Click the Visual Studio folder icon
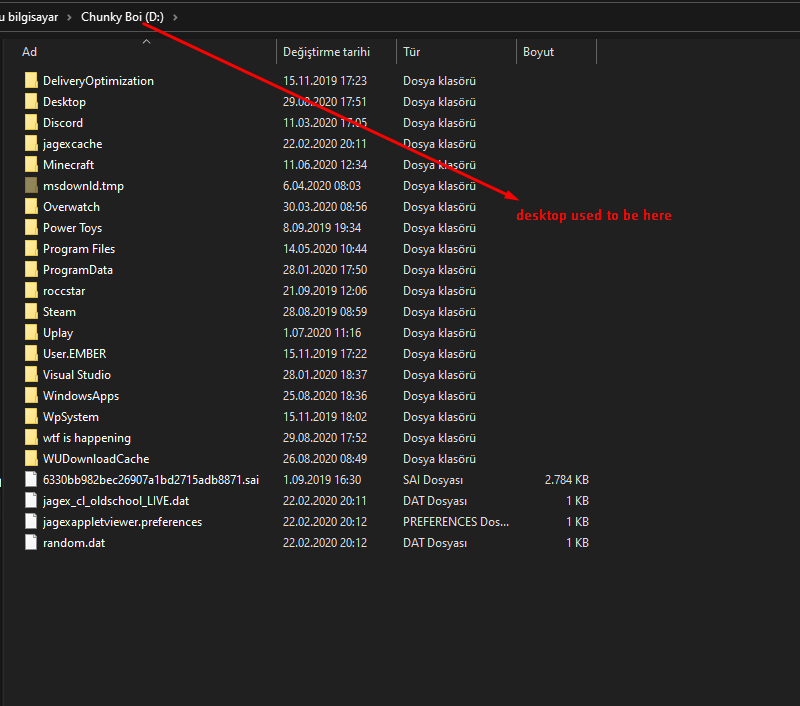 click(31, 374)
